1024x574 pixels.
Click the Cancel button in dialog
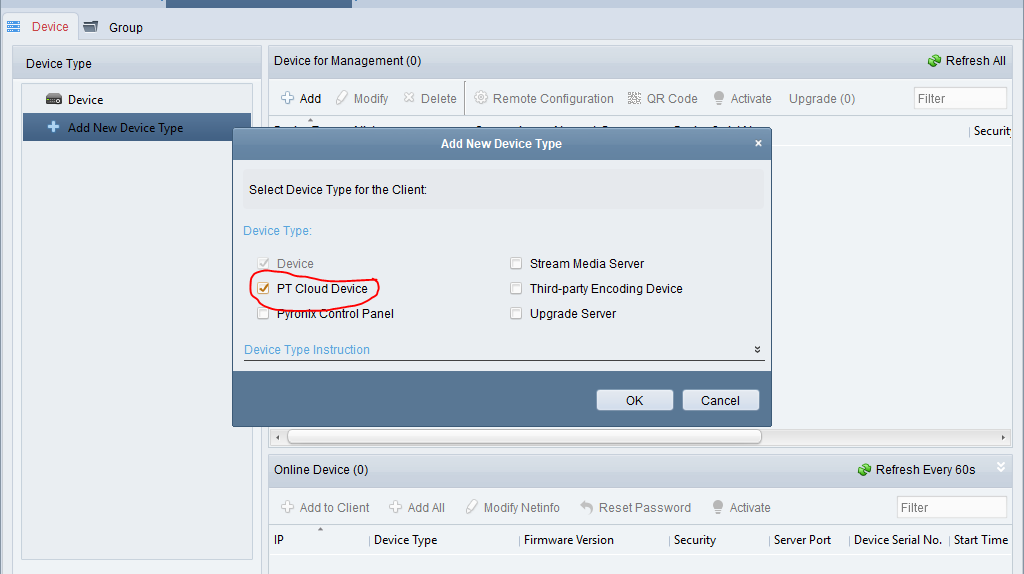click(x=720, y=400)
